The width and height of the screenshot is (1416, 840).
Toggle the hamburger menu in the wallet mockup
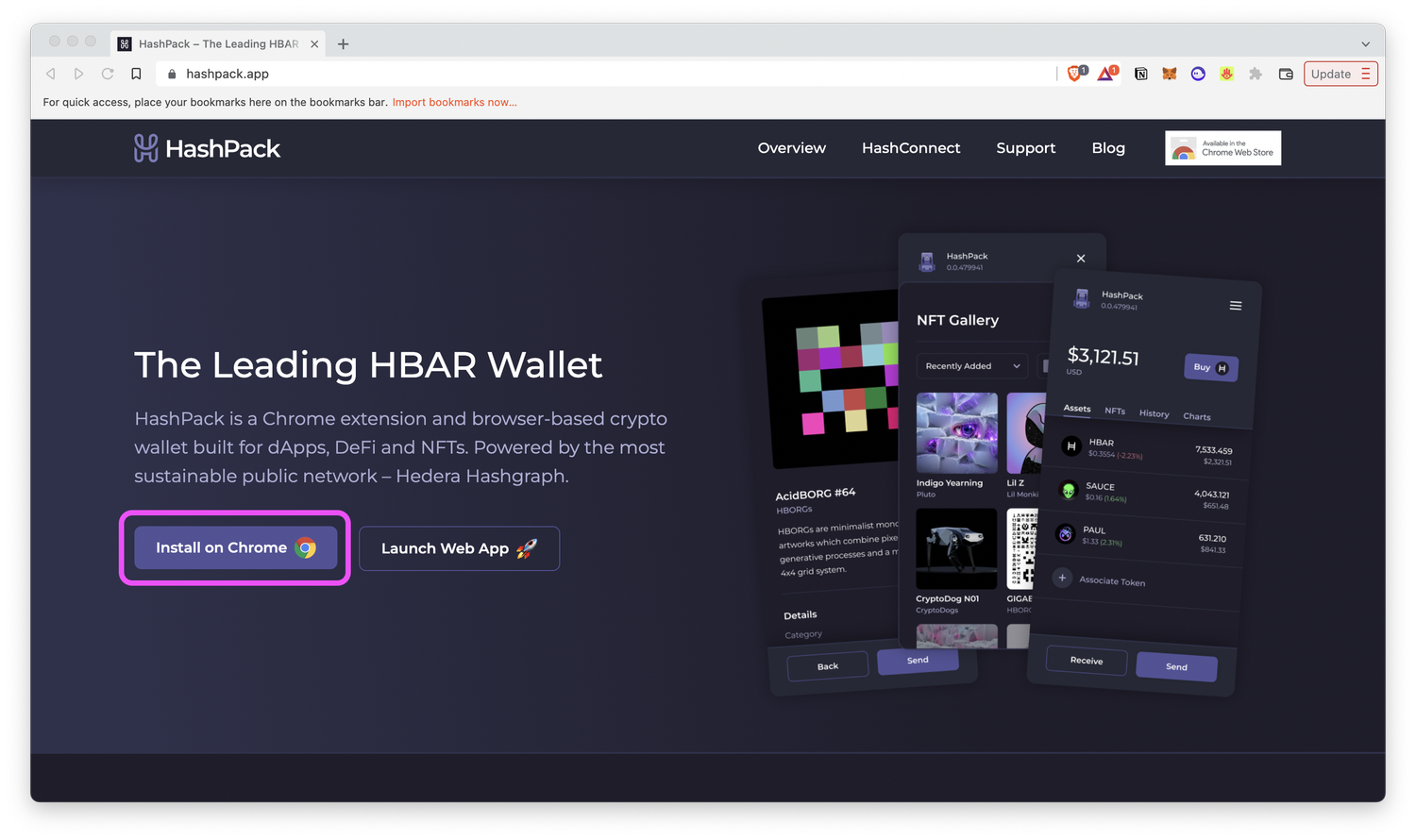pyautogui.click(x=1235, y=305)
